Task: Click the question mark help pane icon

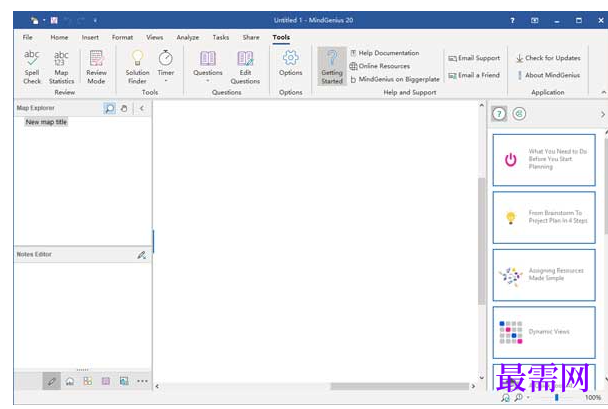Action: click(499, 114)
